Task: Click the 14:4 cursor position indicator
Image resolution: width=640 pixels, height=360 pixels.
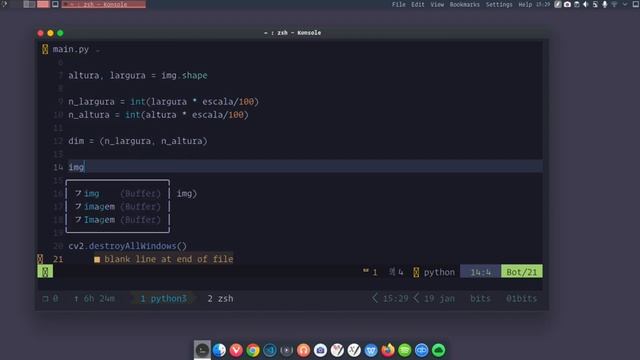Action: [x=480, y=272]
